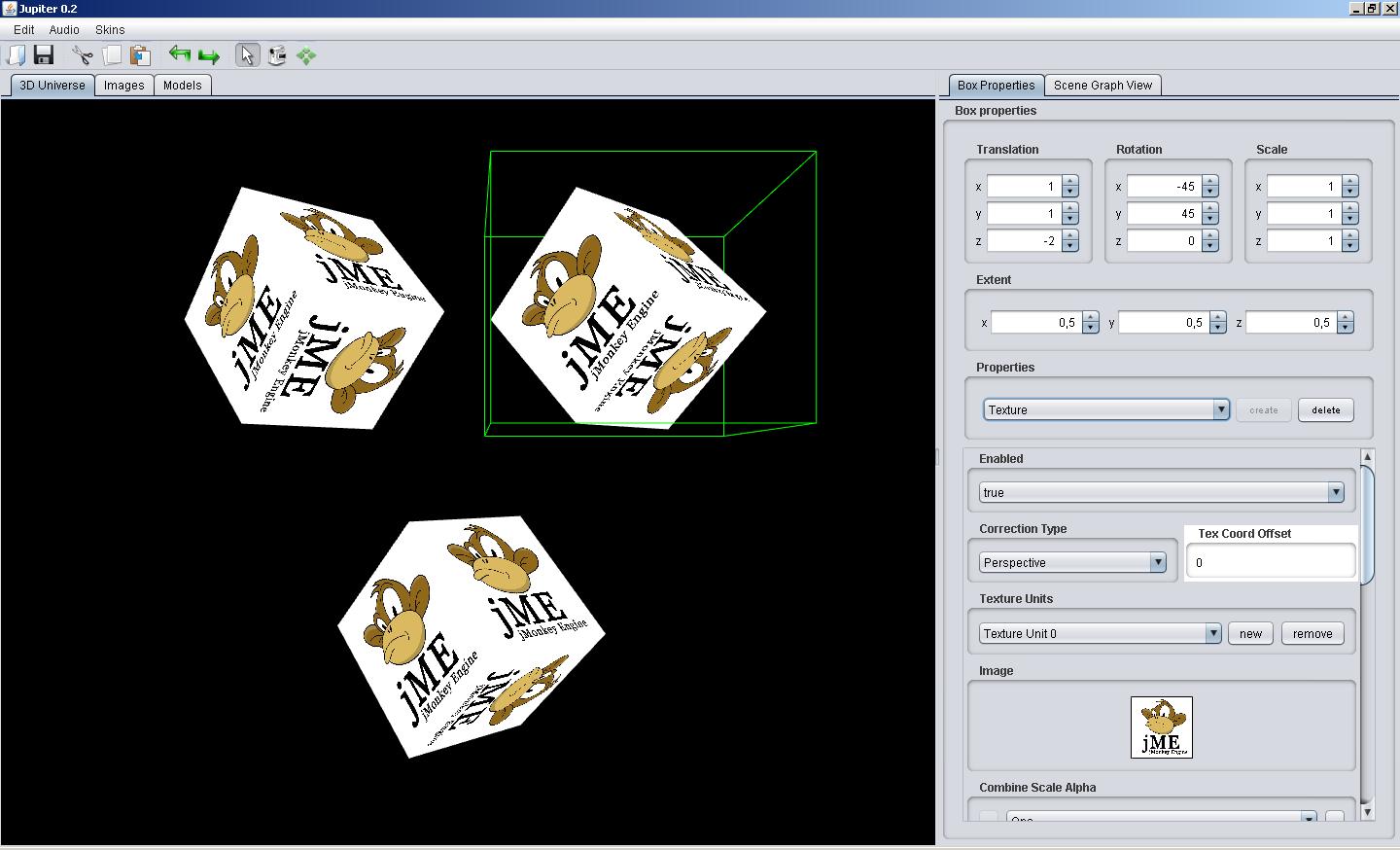Select the bottom textured cube in viewport
Screen dimensions: 1400x850
coord(472,637)
